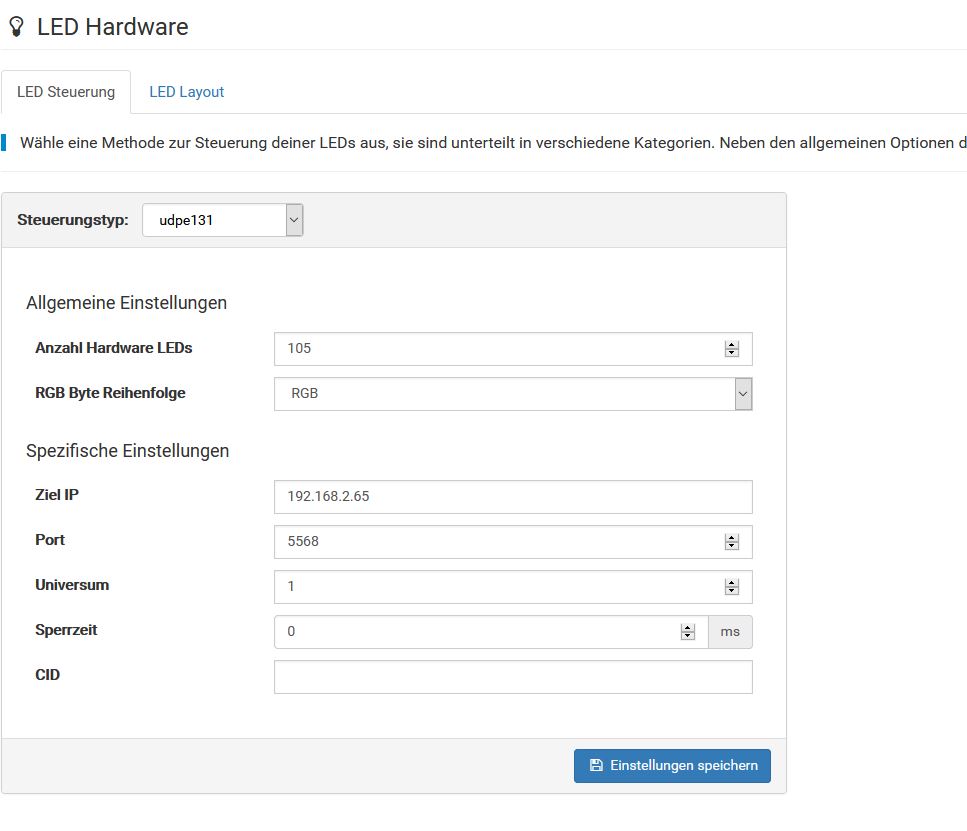Decrease Anzahl Hardware LEDs with down arrow

[731, 353]
